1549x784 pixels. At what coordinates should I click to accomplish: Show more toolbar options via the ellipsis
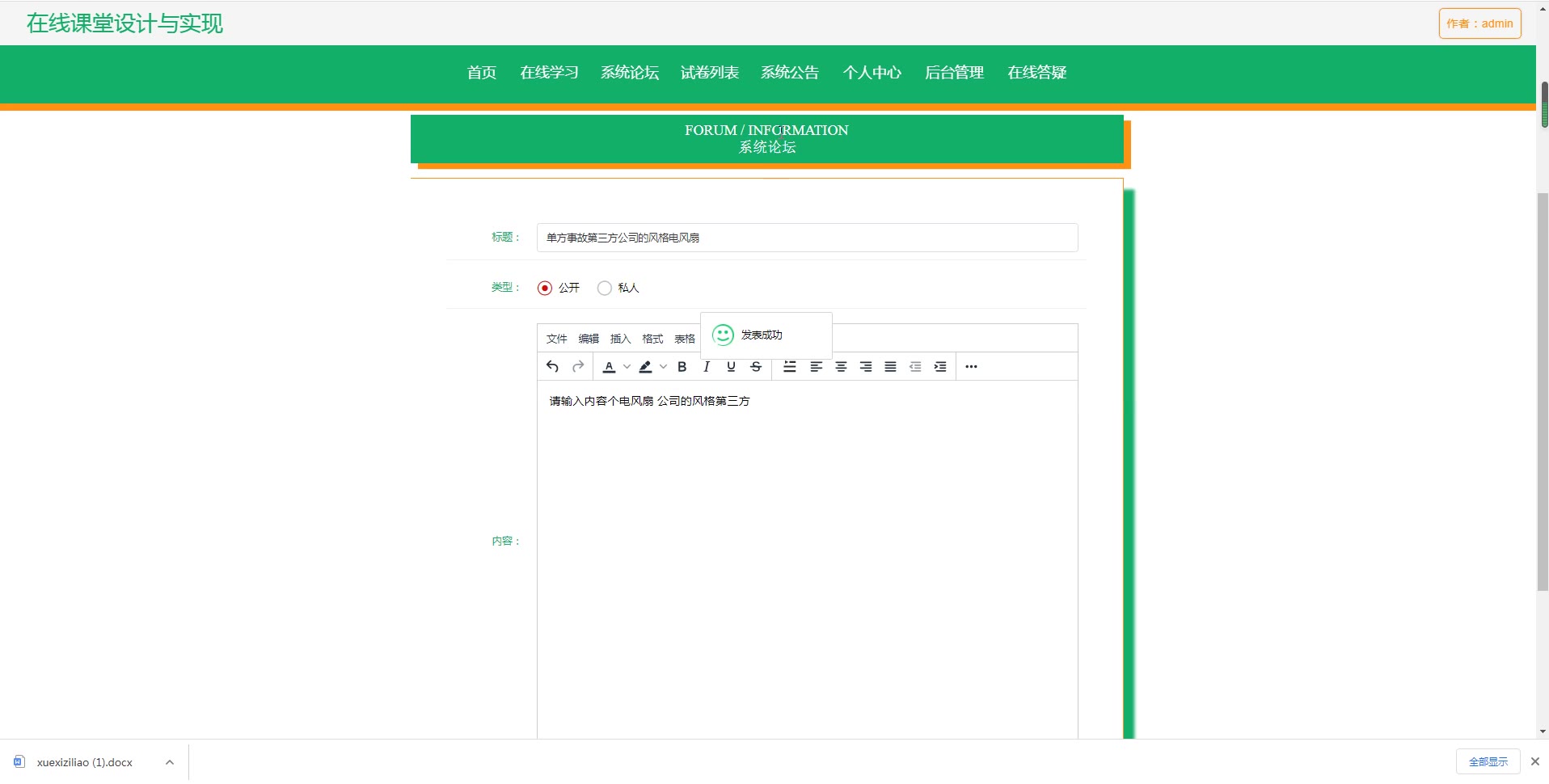972,367
